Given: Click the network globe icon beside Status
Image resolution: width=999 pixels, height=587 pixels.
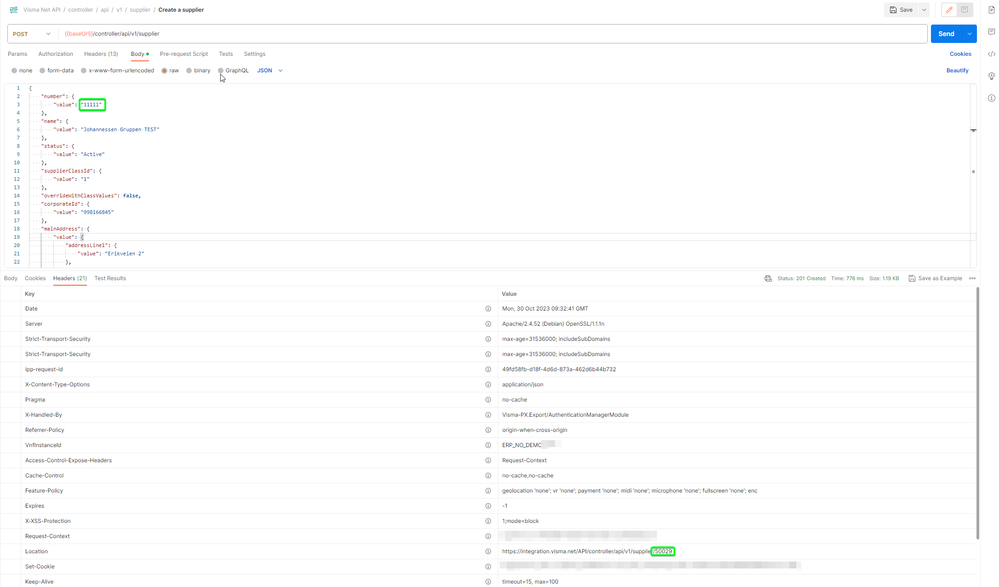Looking at the screenshot, I should pyautogui.click(x=768, y=279).
